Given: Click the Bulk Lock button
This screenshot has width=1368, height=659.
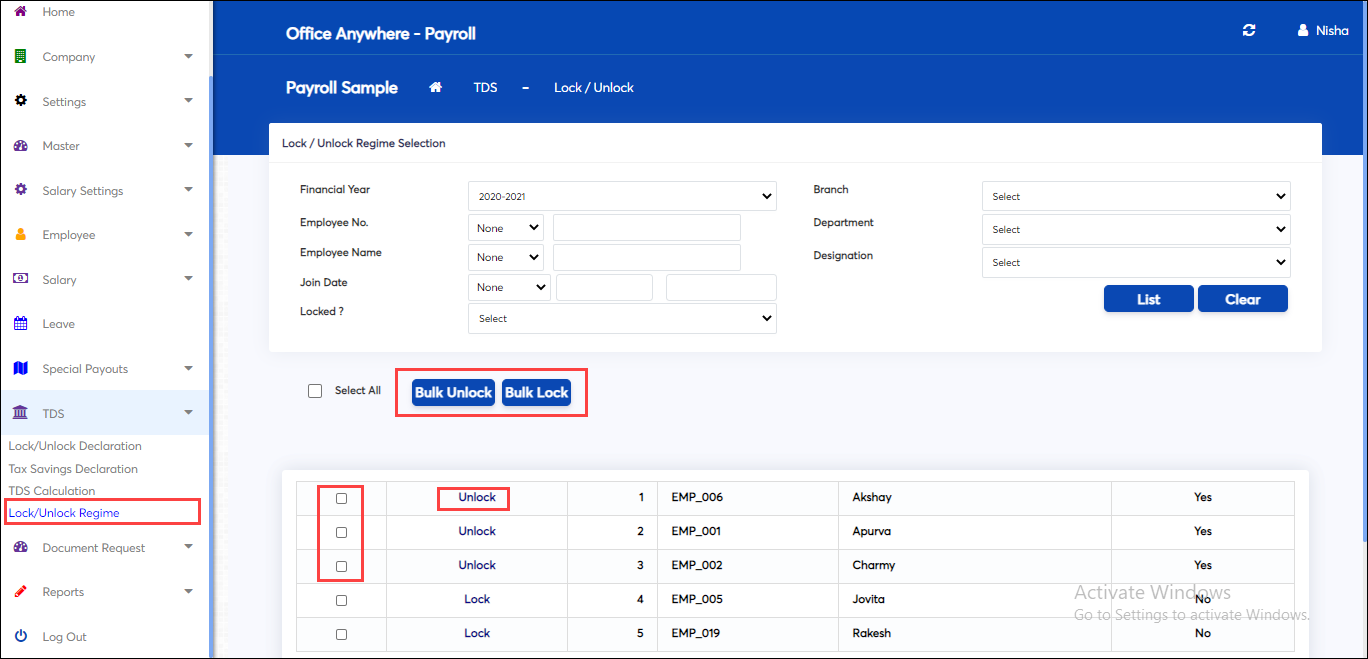Looking at the screenshot, I should click(x=537, y=392).
